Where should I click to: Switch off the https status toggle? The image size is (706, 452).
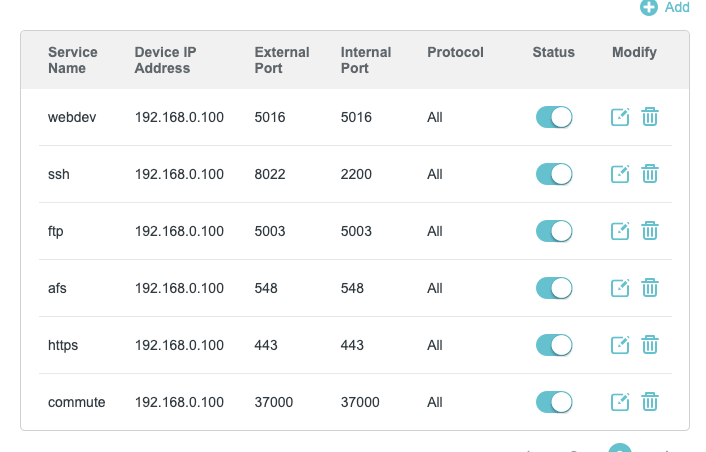pos(554,345)
